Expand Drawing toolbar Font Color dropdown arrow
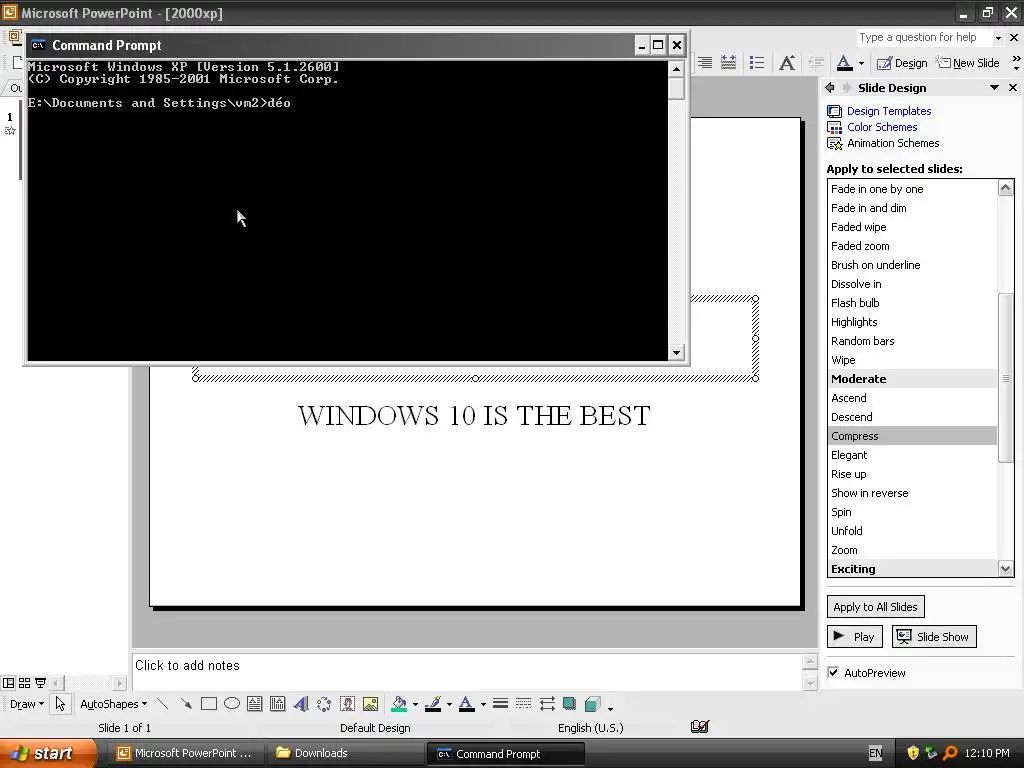The image size is (1024, 768). tap(483, 704)
